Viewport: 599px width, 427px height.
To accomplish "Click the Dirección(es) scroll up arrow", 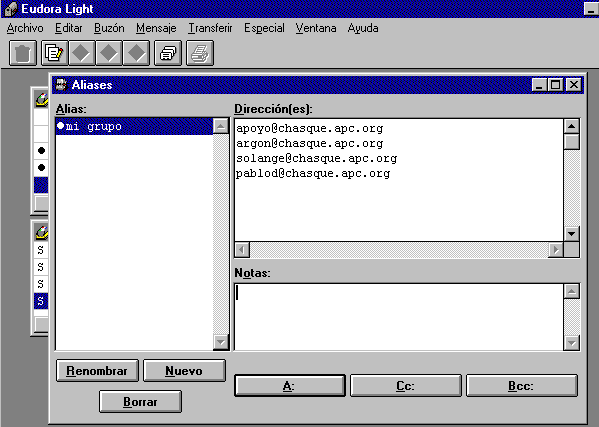I will [571, 126].
